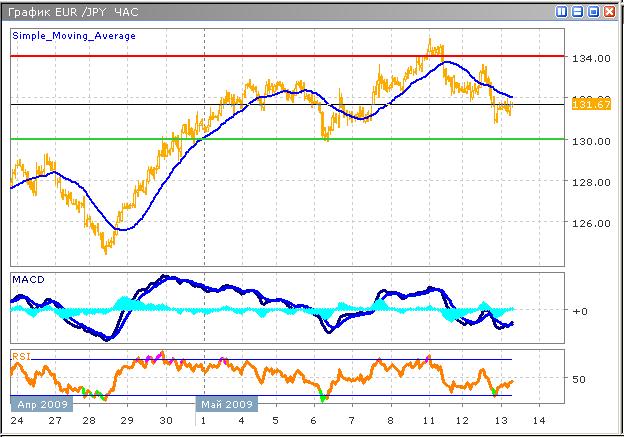Click date 28 on the time axis
624x437 pixels.
pyautogui.click(x=88, y=421)
